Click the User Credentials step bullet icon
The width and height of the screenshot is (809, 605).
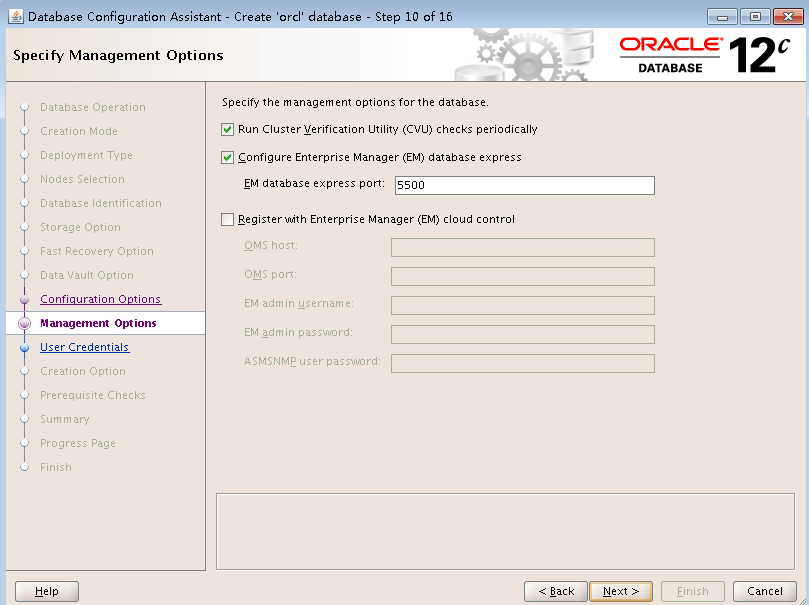tap(25, 348)
